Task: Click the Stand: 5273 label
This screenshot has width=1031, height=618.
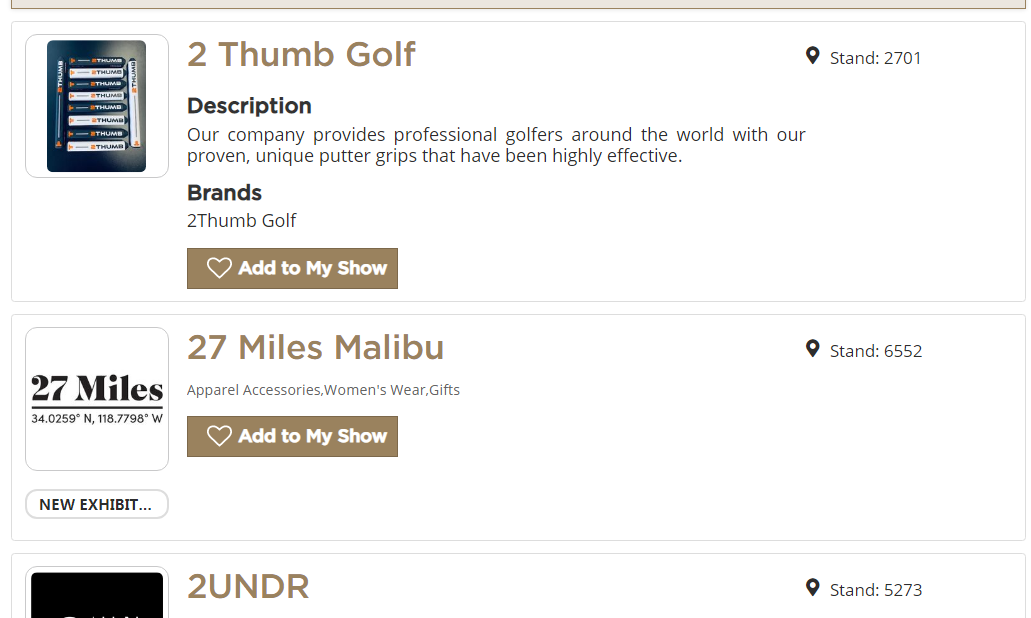Action: click(875, 590)
